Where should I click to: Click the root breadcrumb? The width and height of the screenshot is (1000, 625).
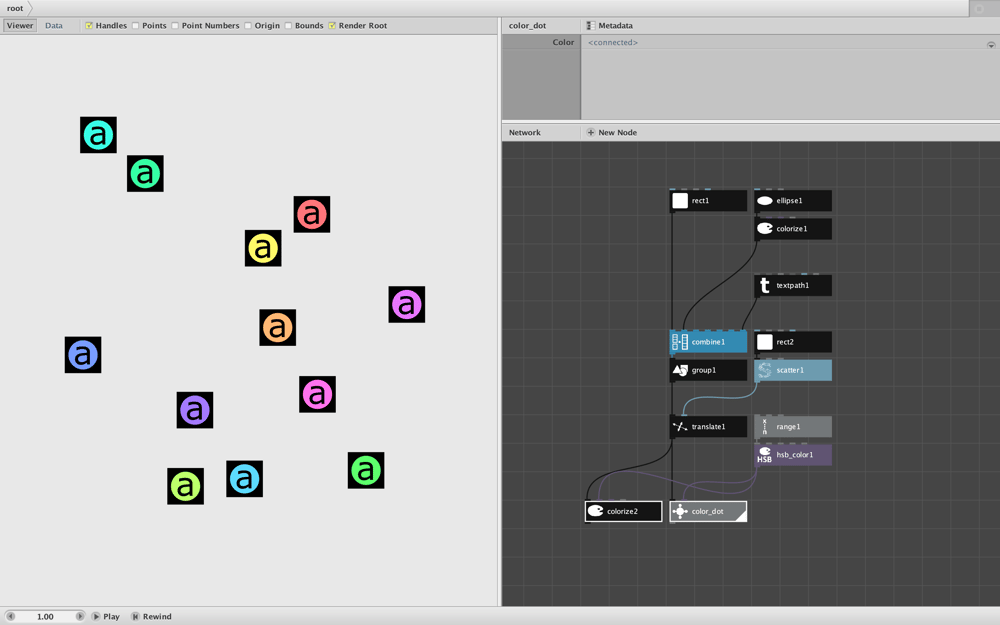click(15, 8)
